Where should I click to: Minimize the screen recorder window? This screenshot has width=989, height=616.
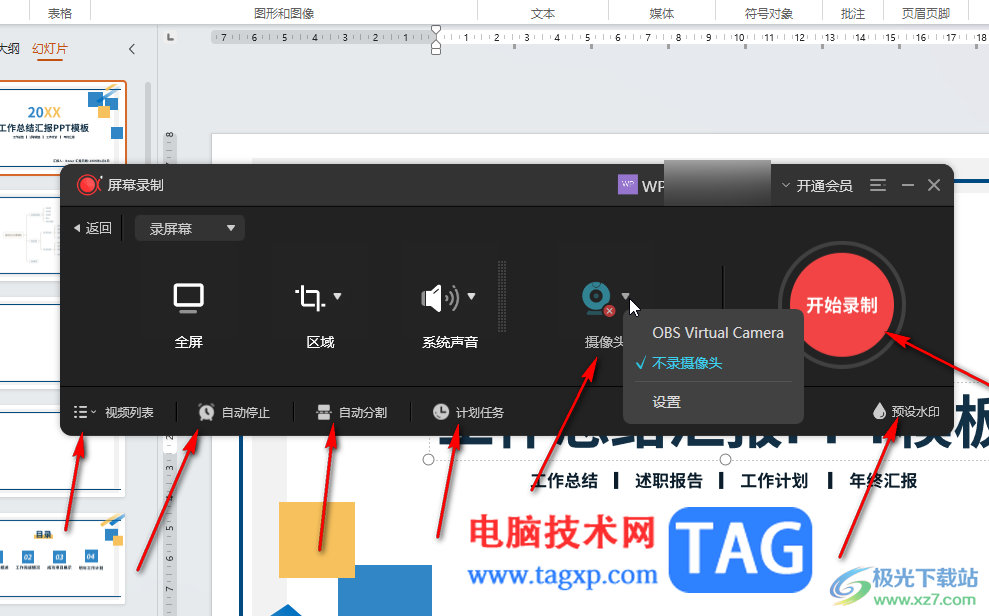908,185
